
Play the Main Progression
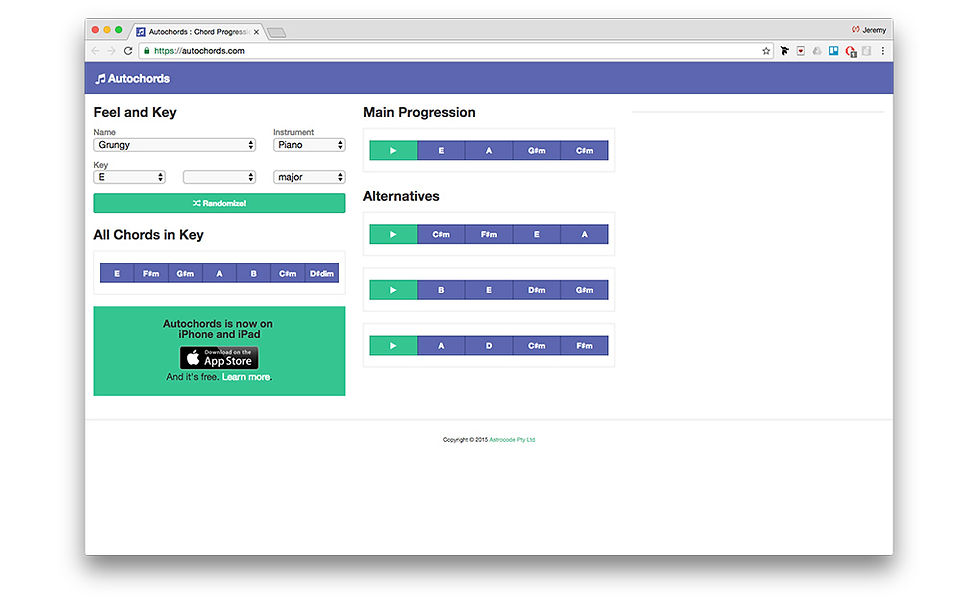point(393,151)
